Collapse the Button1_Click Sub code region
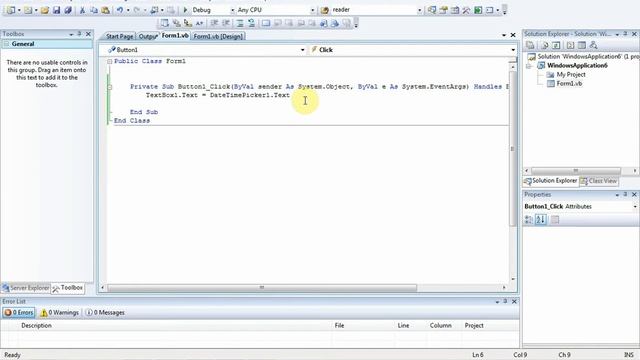640x360 pixels. [x=109, y=87]
